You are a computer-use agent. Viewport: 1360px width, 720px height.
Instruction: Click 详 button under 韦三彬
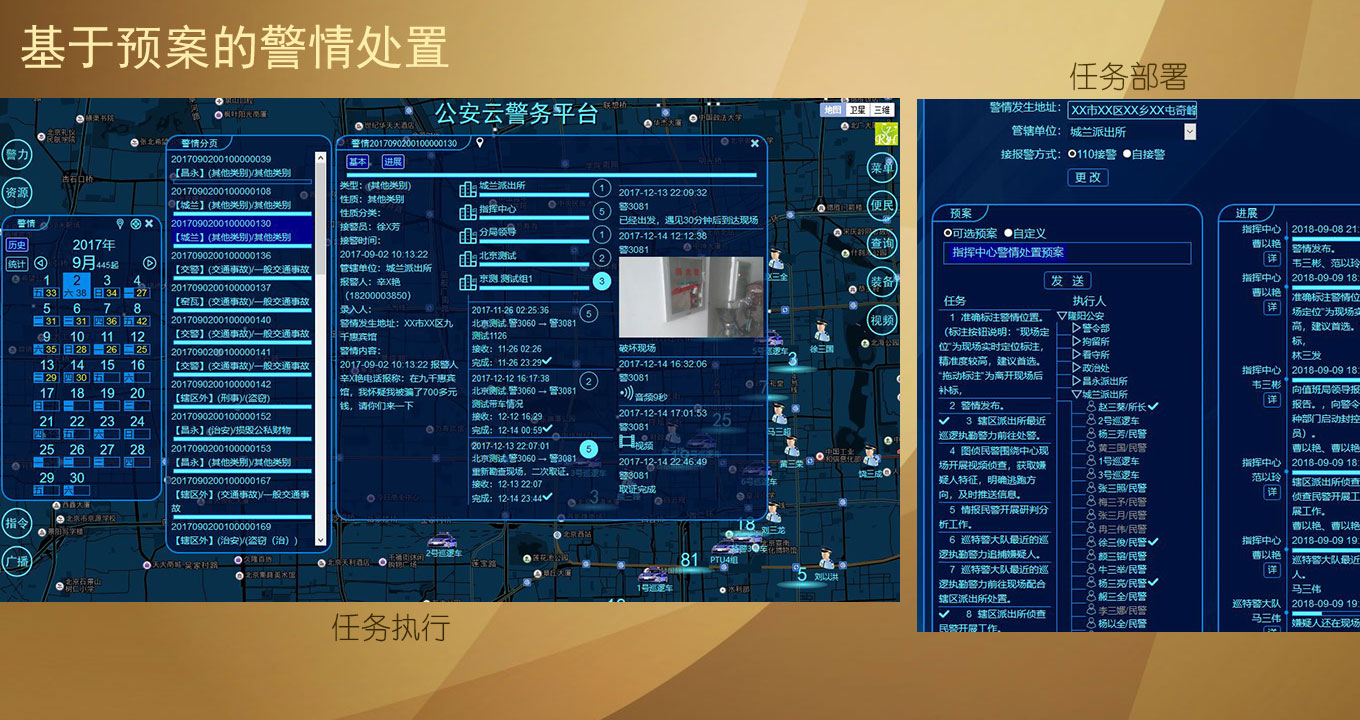(1271, 400)
